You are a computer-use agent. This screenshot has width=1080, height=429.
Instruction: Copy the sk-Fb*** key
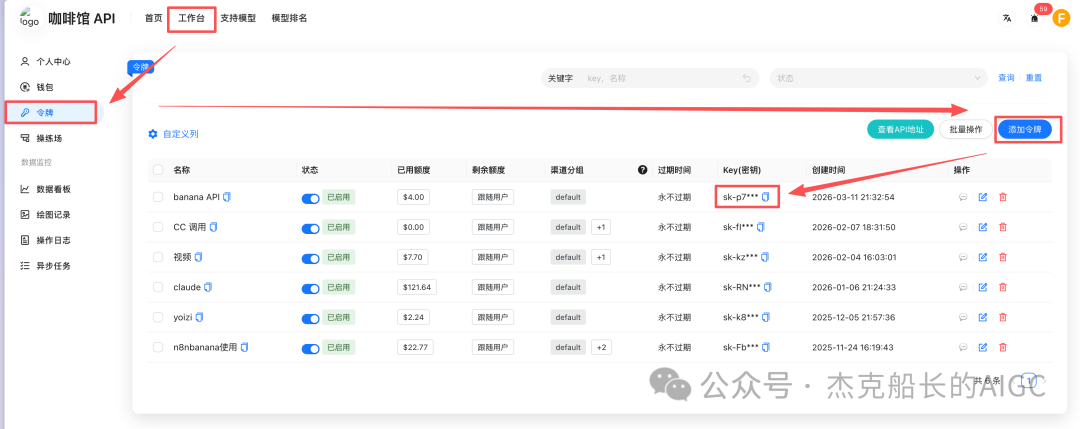[x=765, y=347]
